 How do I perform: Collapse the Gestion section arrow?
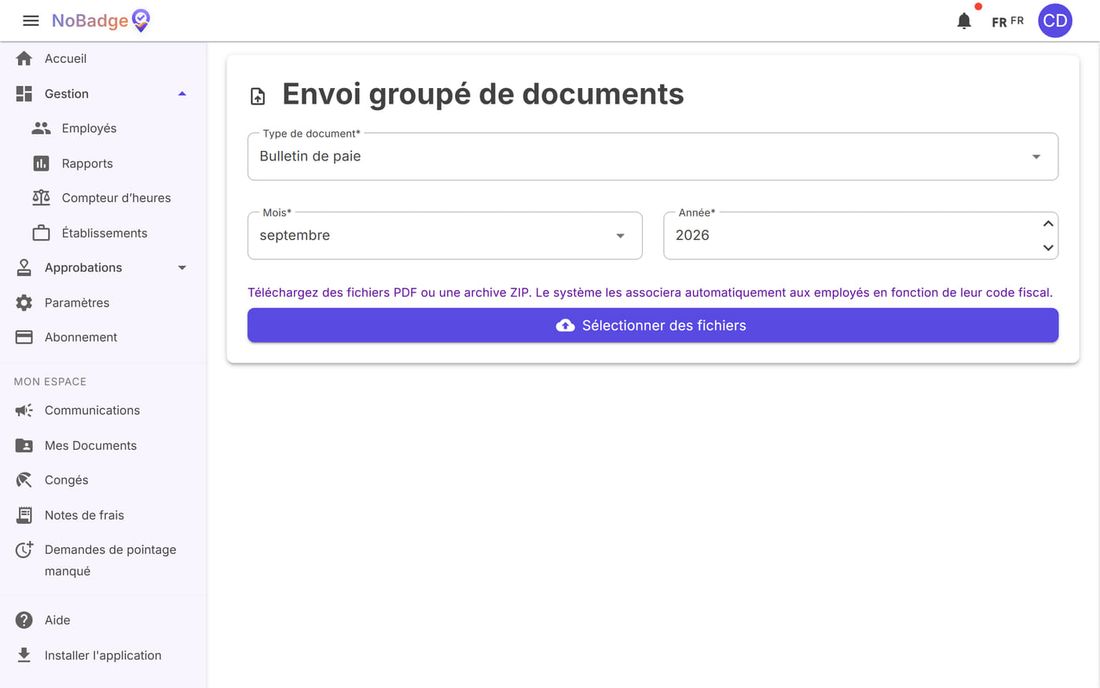pyautogui.click(x=182, y=94)
